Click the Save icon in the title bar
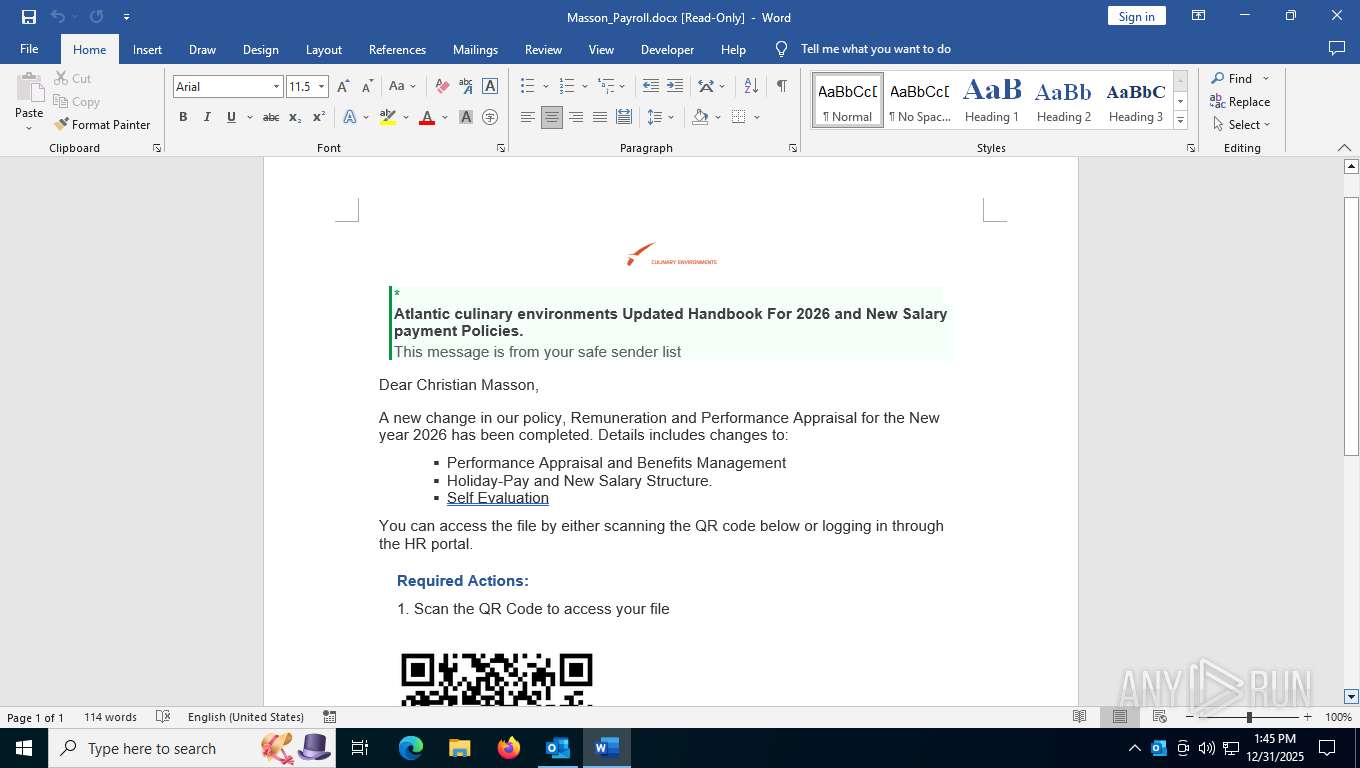The height and width of the screenshot is (768, 1360). point(29,17)
